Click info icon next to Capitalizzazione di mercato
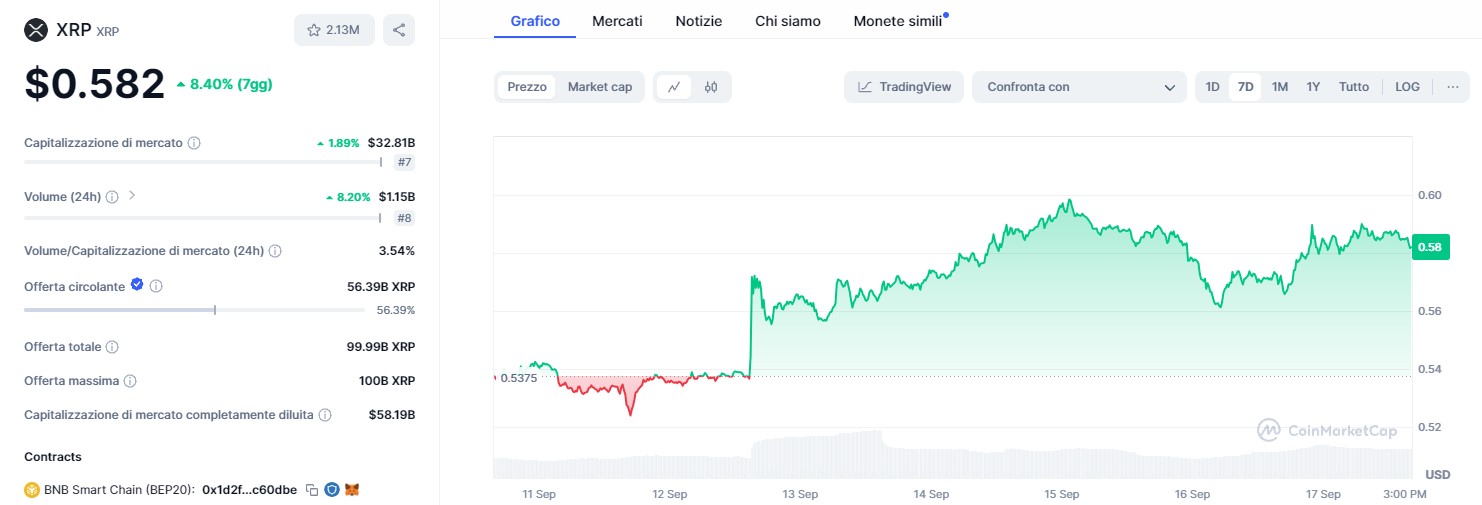The height and width of the screenshot is (505, 1482). pos(194,143)
